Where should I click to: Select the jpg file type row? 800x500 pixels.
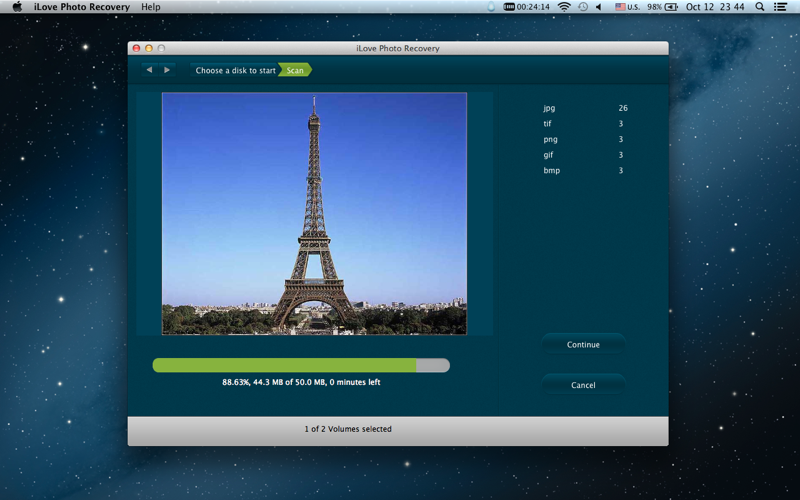tap(585, 108)
